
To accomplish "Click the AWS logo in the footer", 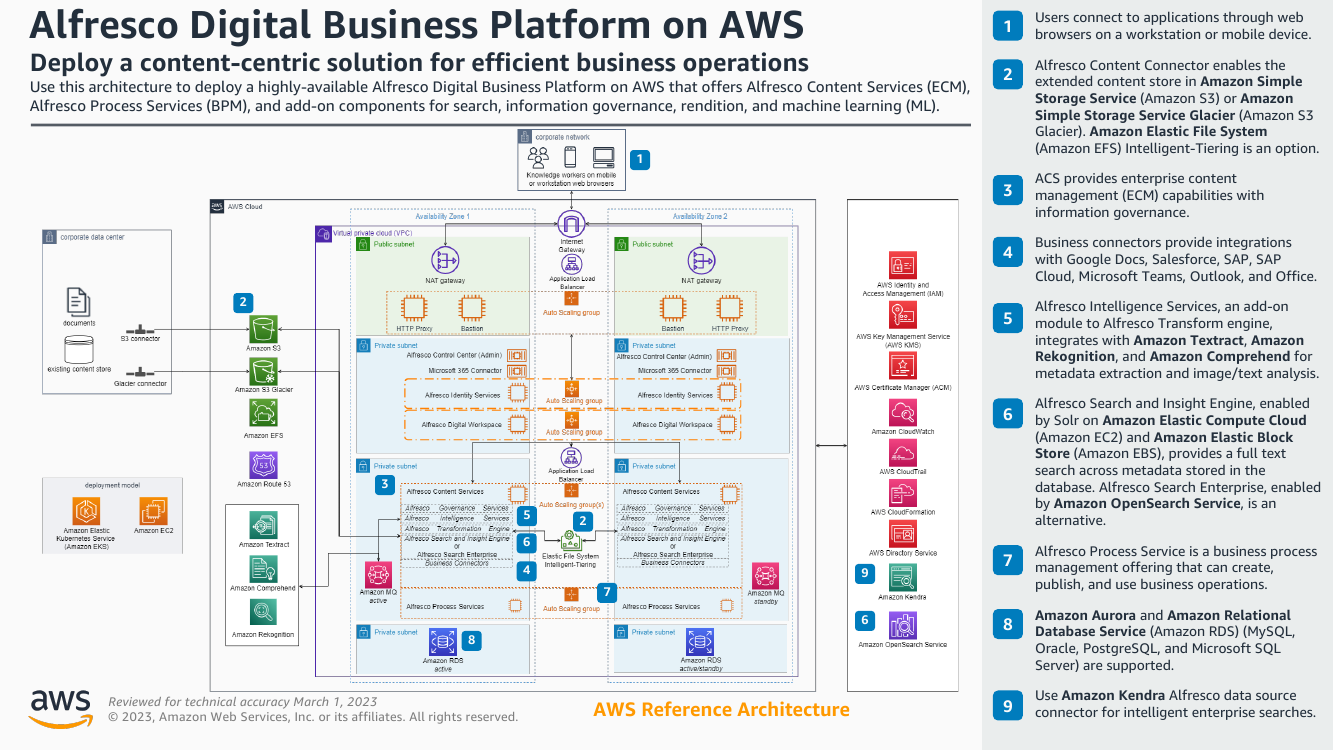I will coord(59,707).
